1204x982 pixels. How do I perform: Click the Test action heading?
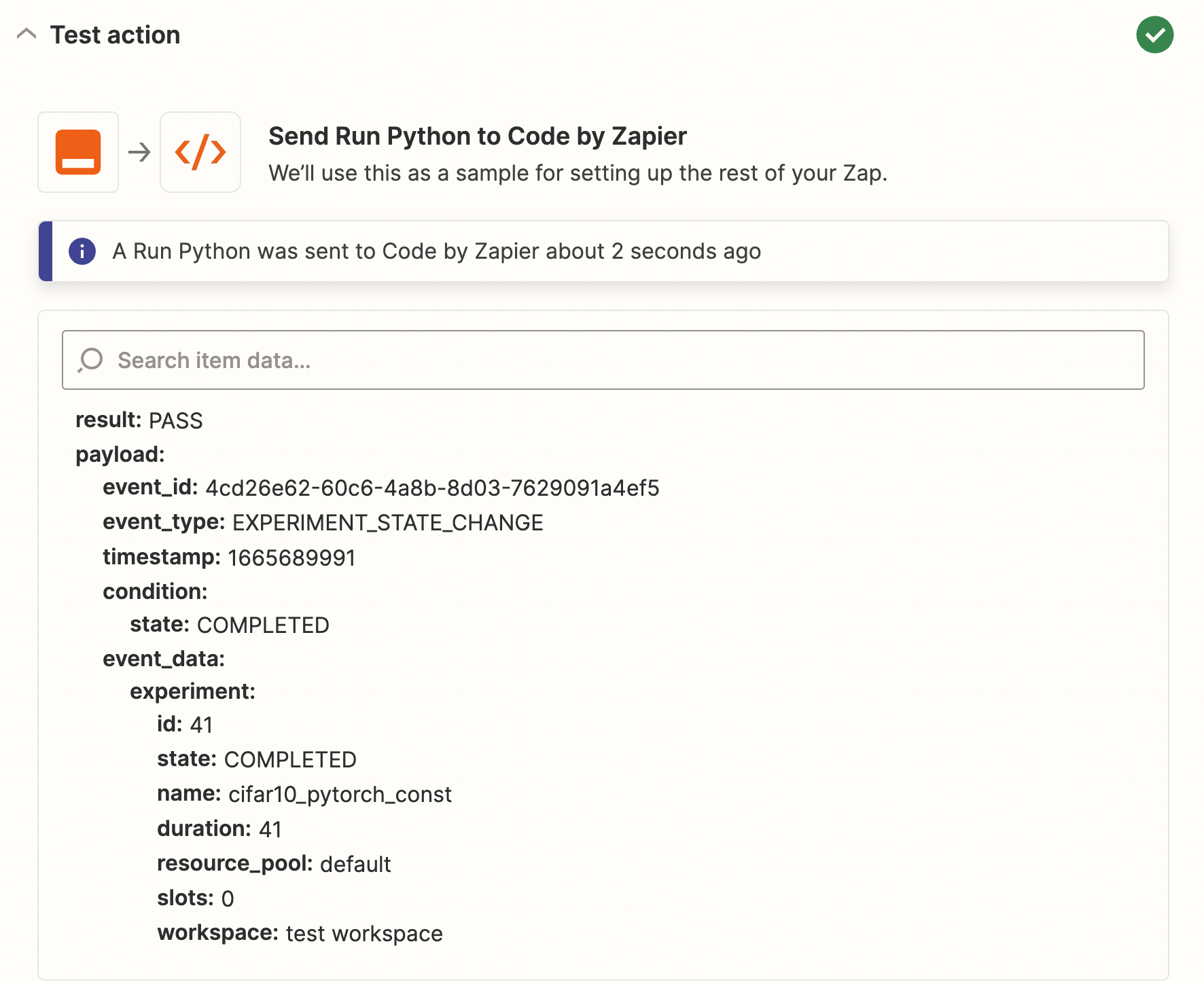tap(116, 35)
